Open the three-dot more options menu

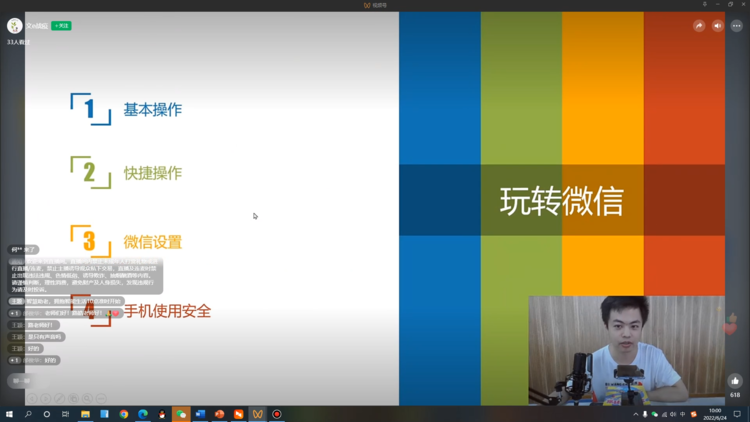tap(736, 26)
